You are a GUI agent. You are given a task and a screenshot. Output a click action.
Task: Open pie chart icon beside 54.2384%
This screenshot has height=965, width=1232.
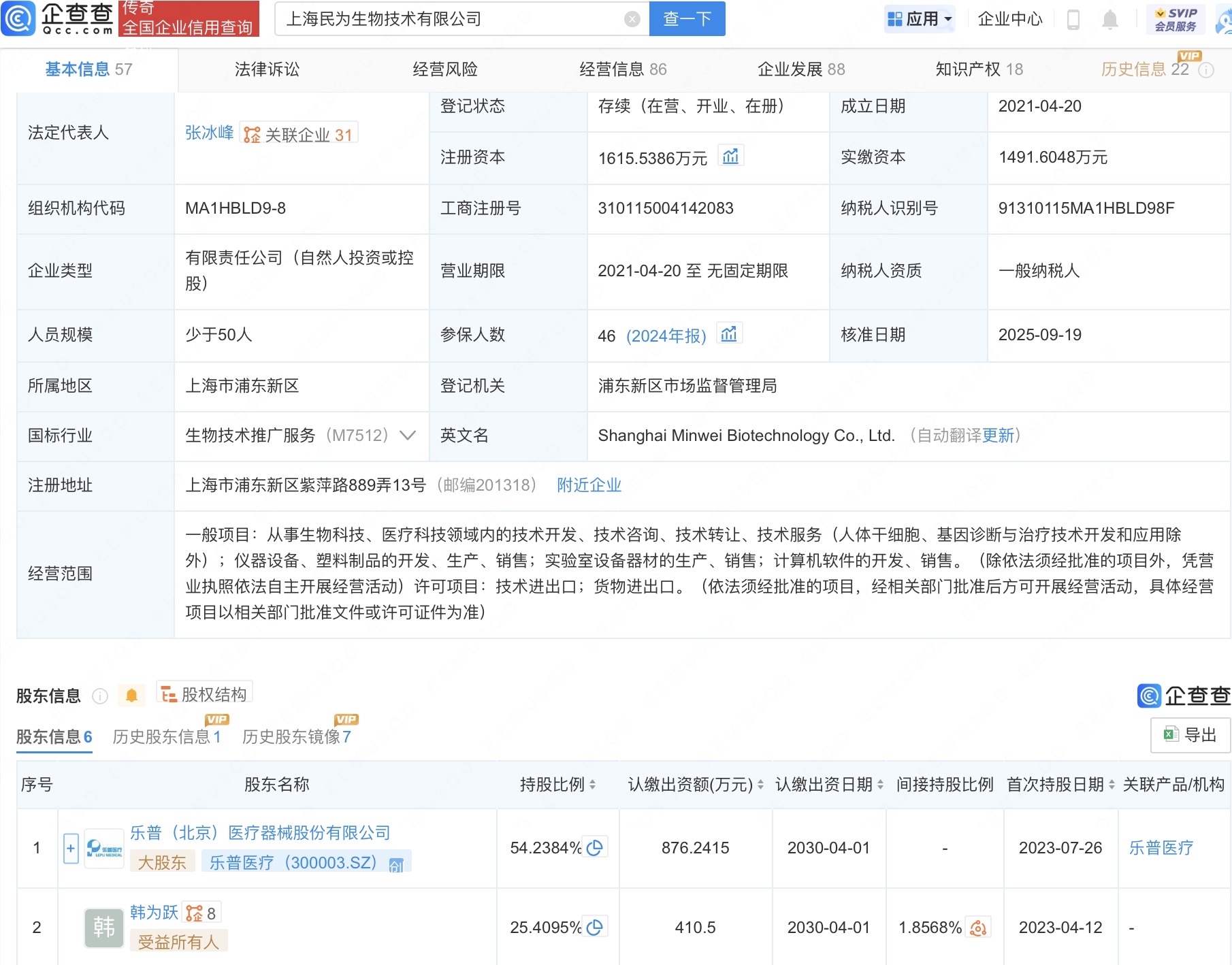click(x=595, y=847)
